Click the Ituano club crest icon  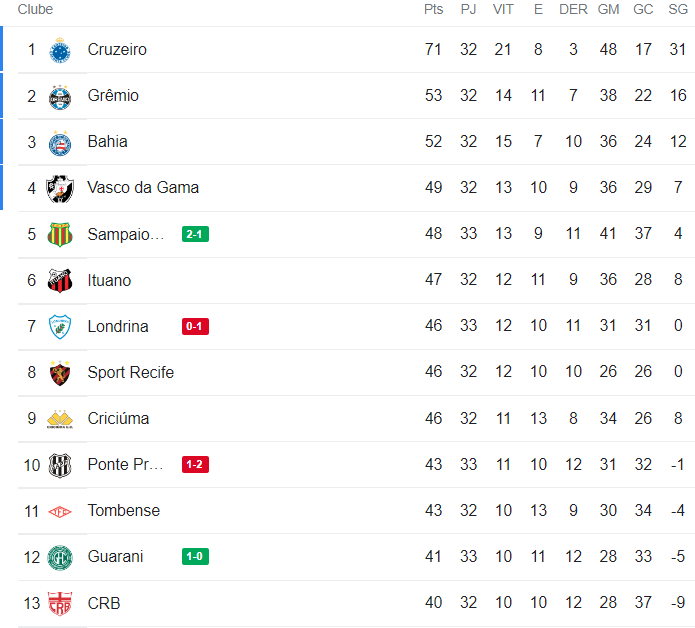(60, 280)
